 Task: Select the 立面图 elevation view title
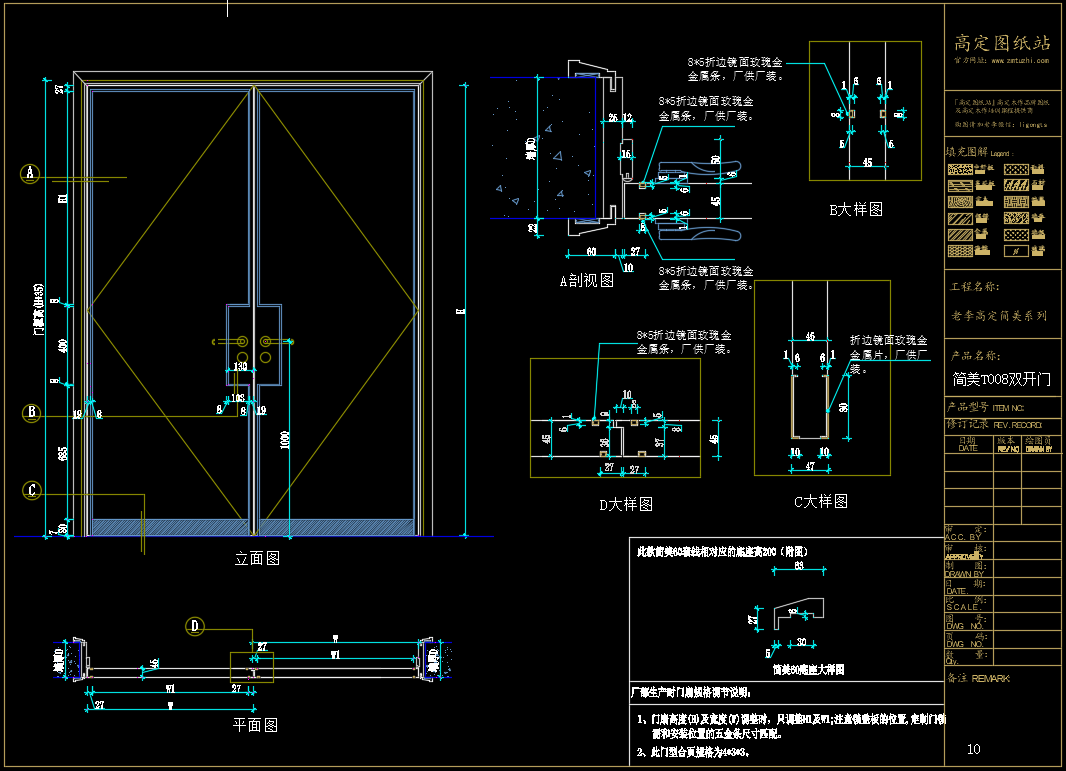tap(257, 559)
